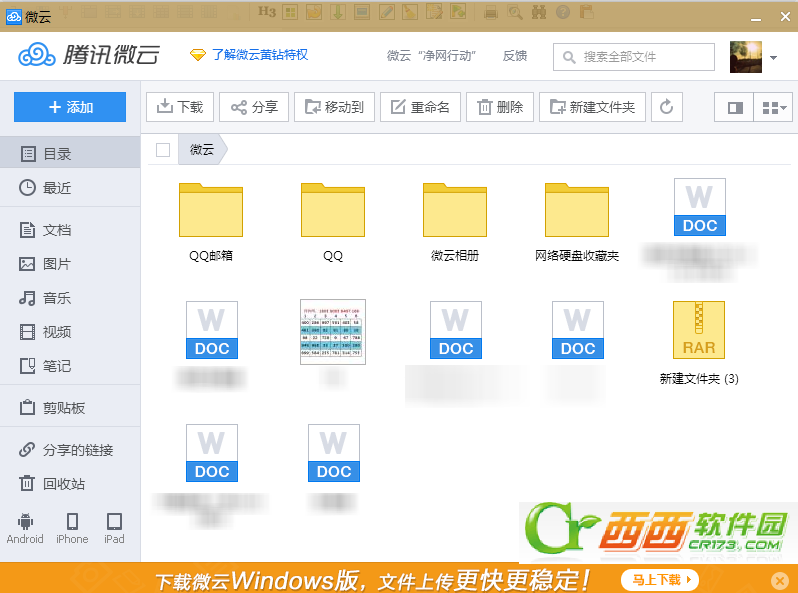The height and width of the screenshot is (593, 798).
Task: Select the spreadsheet image thumbnail
Action: pos(333,332)
